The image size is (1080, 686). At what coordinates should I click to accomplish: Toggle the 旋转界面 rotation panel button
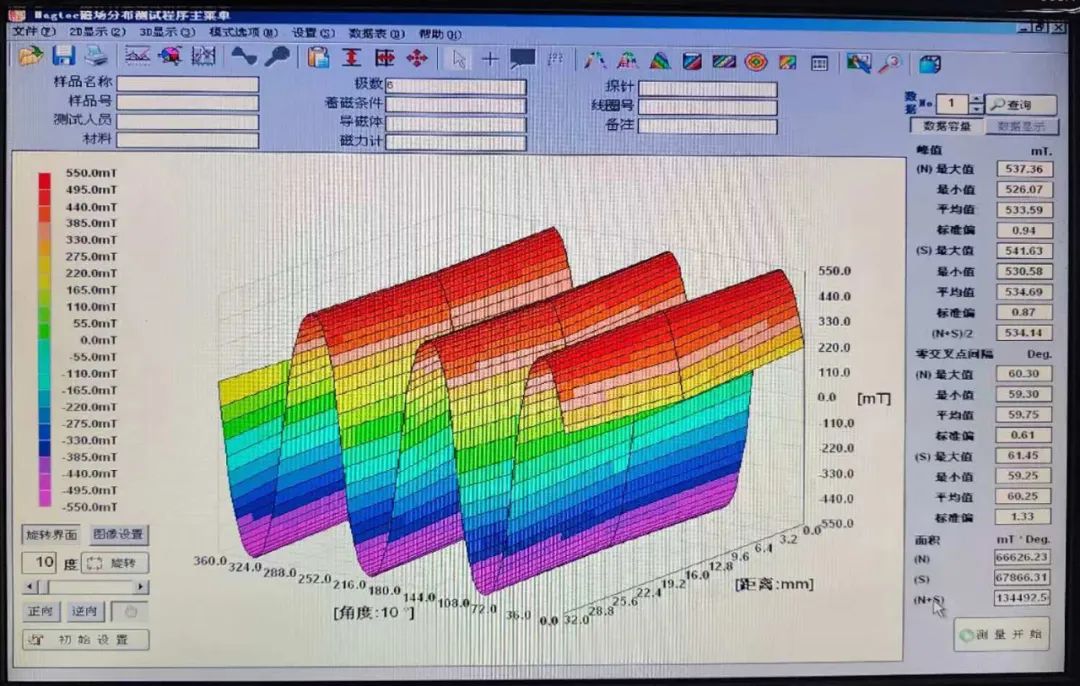51,534
